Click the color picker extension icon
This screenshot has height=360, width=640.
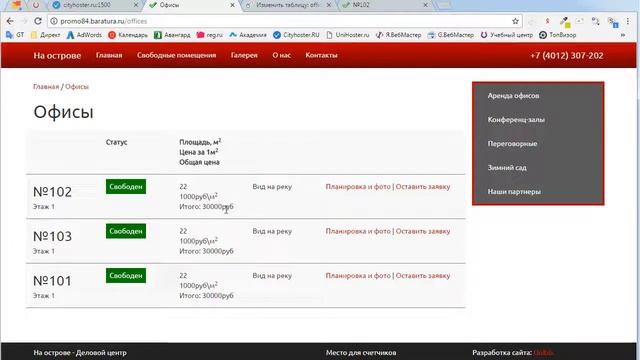565,22
